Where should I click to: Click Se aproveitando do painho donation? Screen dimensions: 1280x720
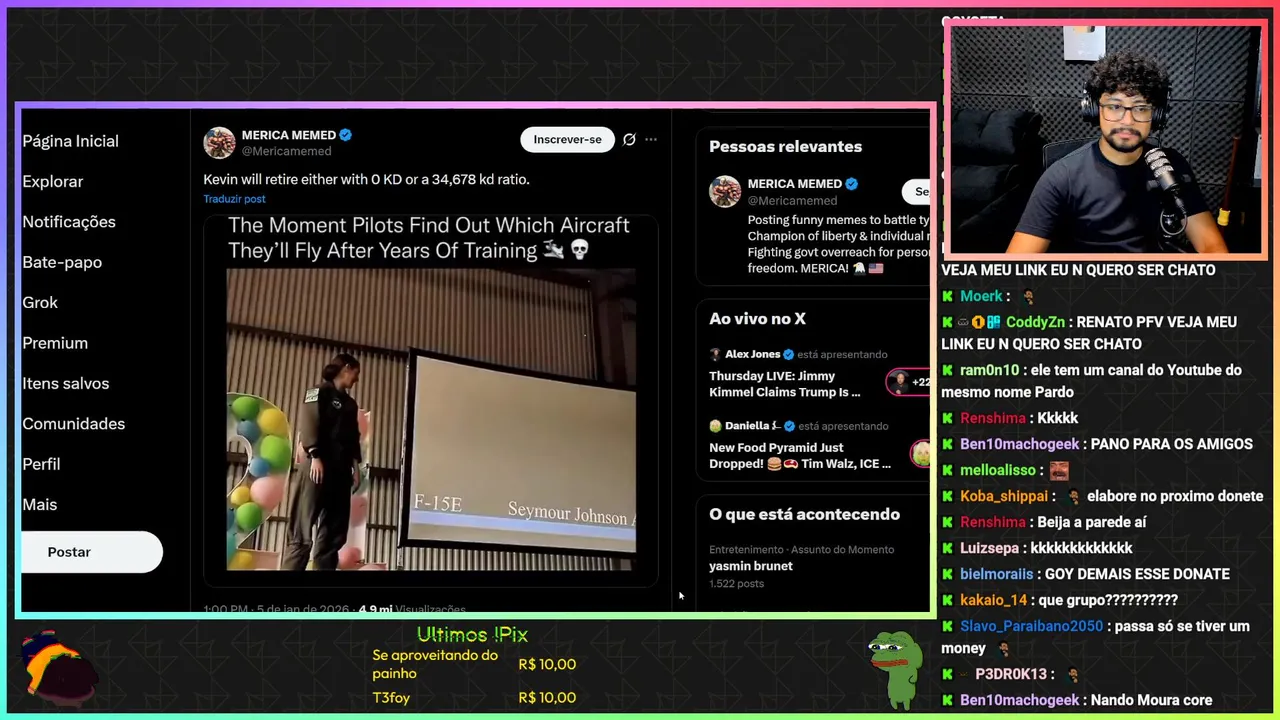435,664
